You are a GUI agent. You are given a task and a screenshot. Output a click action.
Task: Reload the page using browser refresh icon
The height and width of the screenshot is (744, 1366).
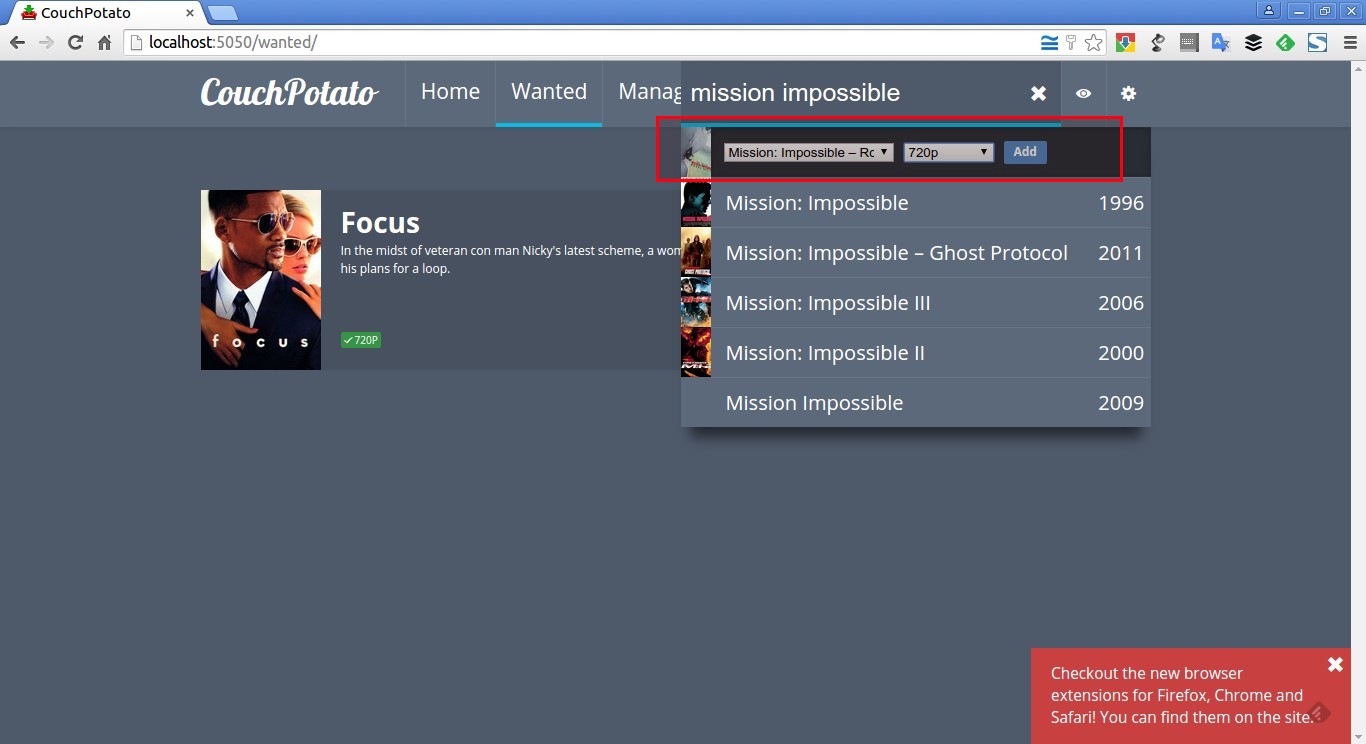click(x=75, y=43)
